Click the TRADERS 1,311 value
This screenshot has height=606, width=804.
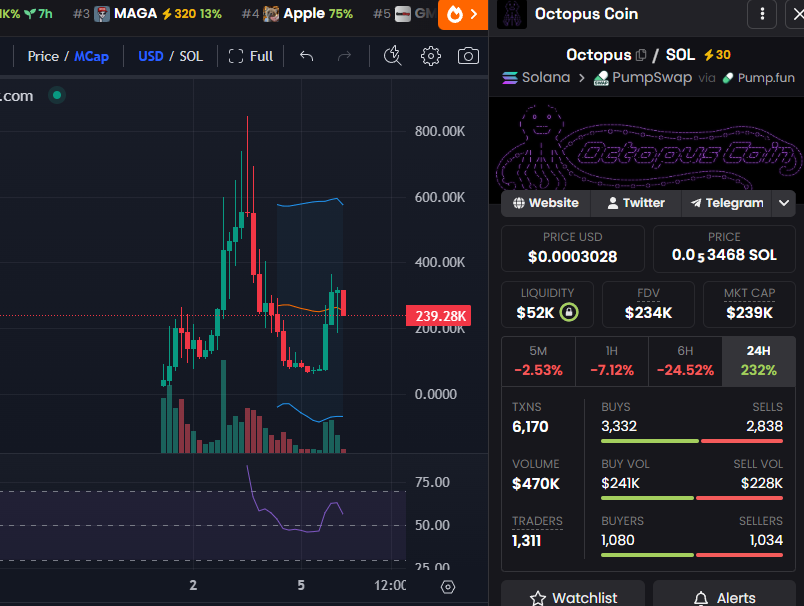pyautogui.click(x=527, y=540)
